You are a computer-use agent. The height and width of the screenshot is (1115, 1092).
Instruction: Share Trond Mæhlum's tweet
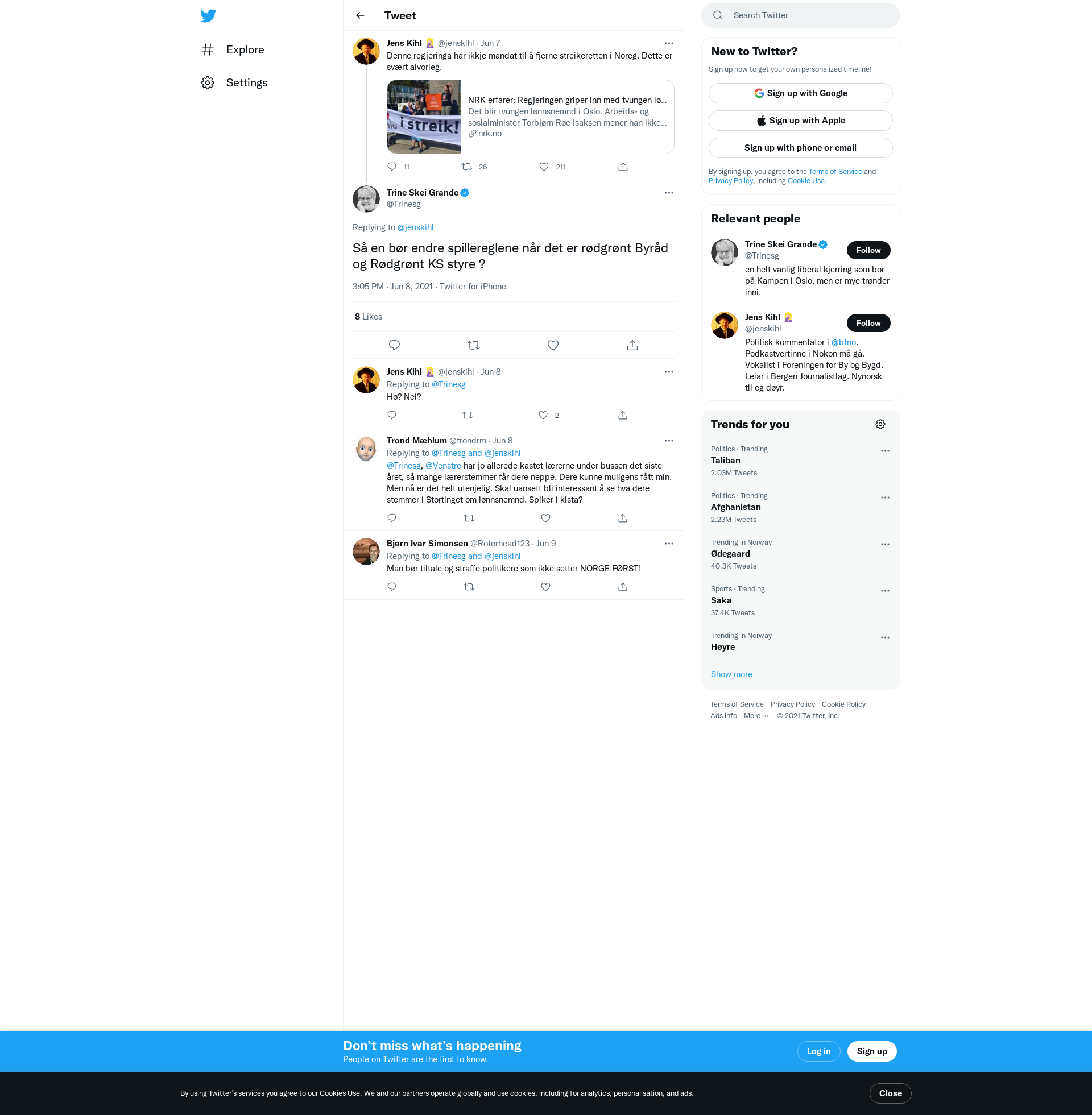623,518
